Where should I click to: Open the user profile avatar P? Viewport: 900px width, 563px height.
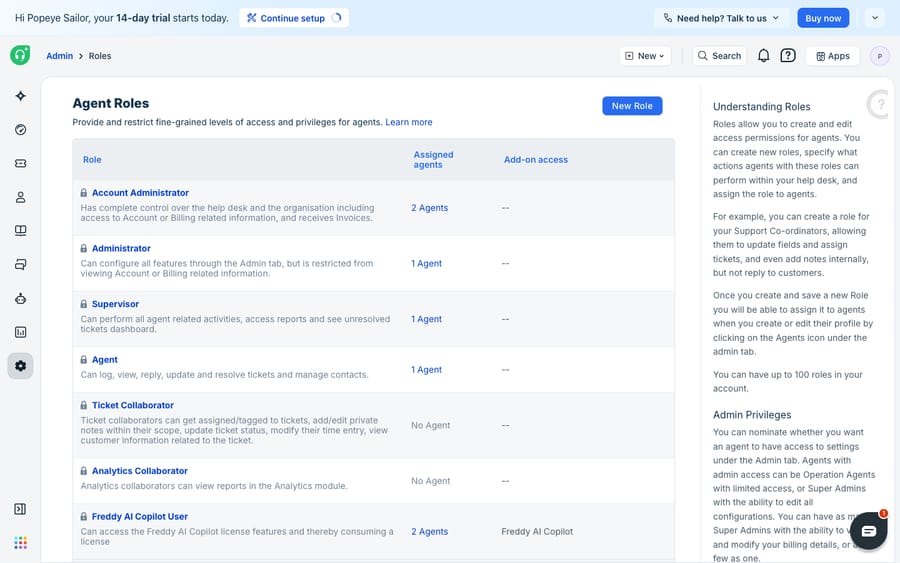(x=879, y=56)
